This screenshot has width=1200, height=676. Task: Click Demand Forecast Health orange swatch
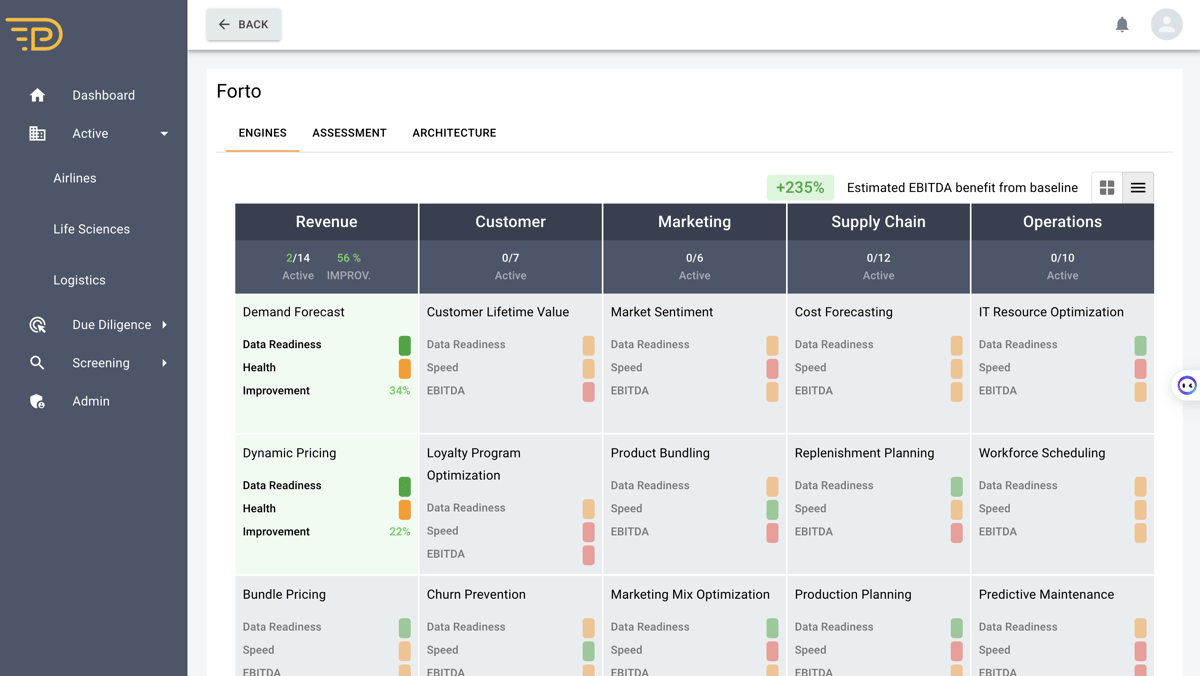pyautogui.click(x=405, y=368)
